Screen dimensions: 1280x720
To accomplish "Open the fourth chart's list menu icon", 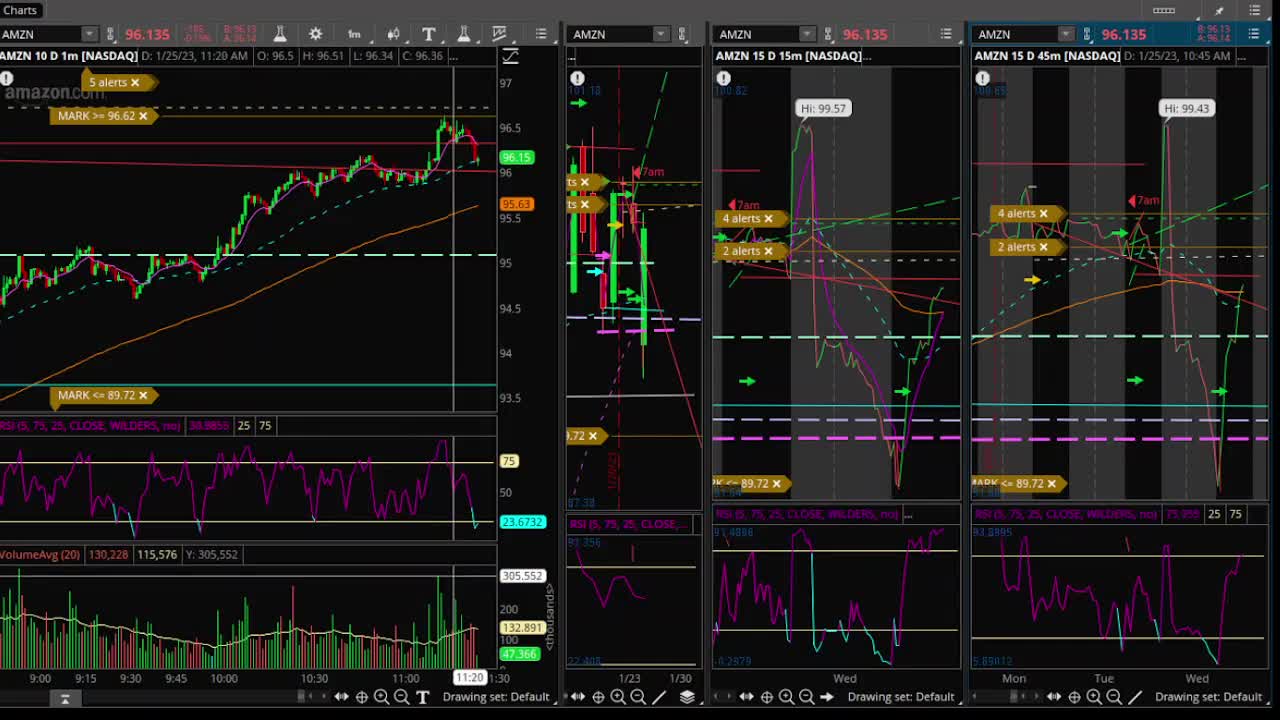I will (x=1254, y=34).
